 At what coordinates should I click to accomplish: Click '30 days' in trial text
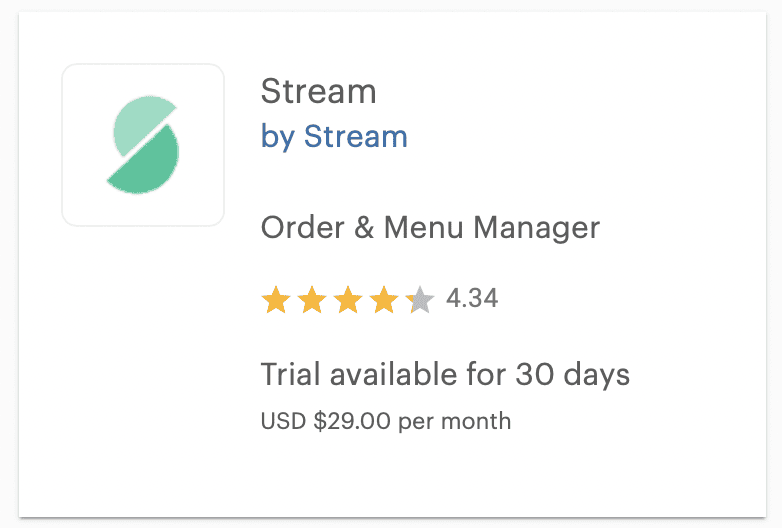[573, 374]
